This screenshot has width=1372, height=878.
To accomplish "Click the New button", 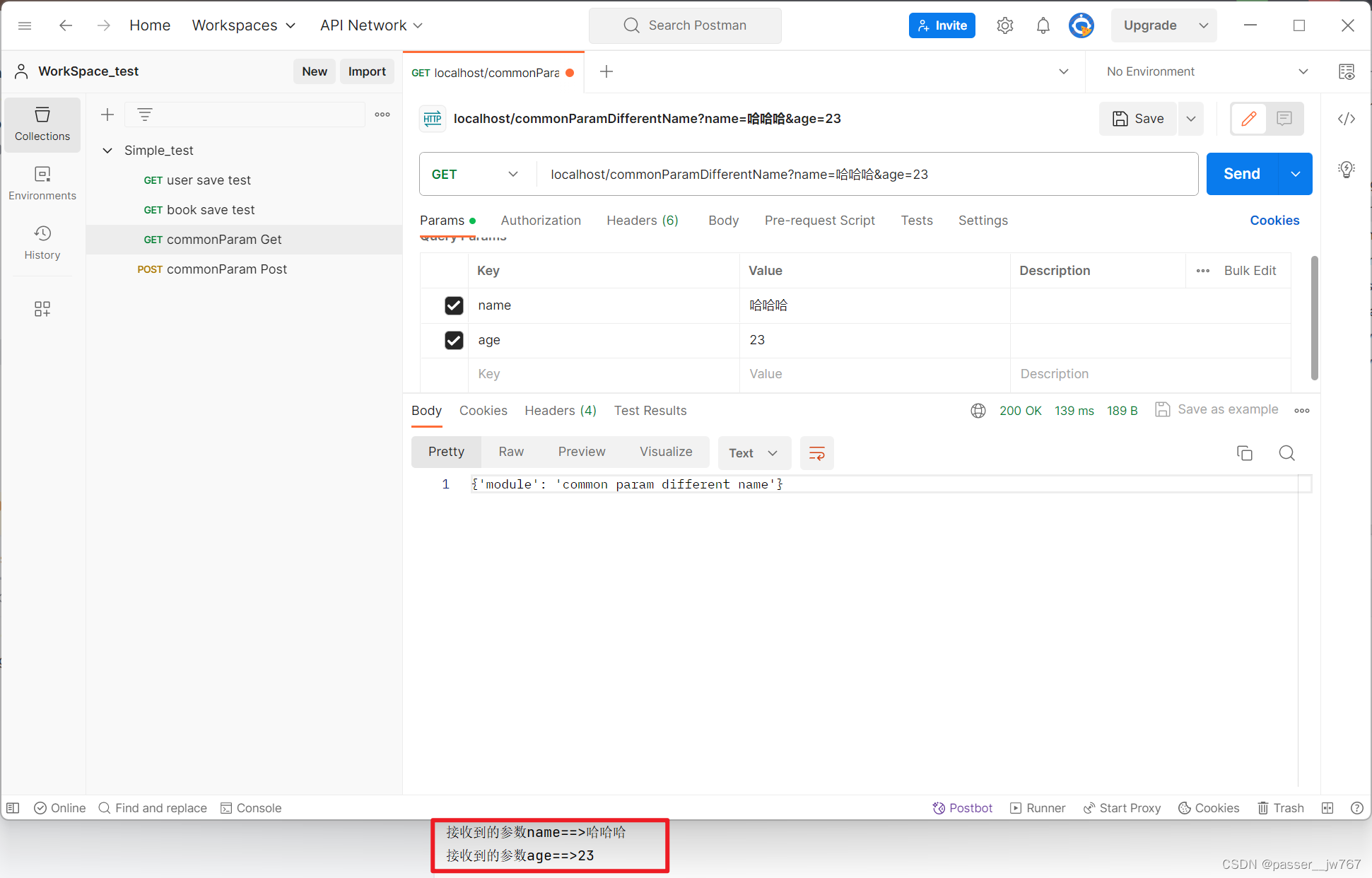I will (315, 71).
